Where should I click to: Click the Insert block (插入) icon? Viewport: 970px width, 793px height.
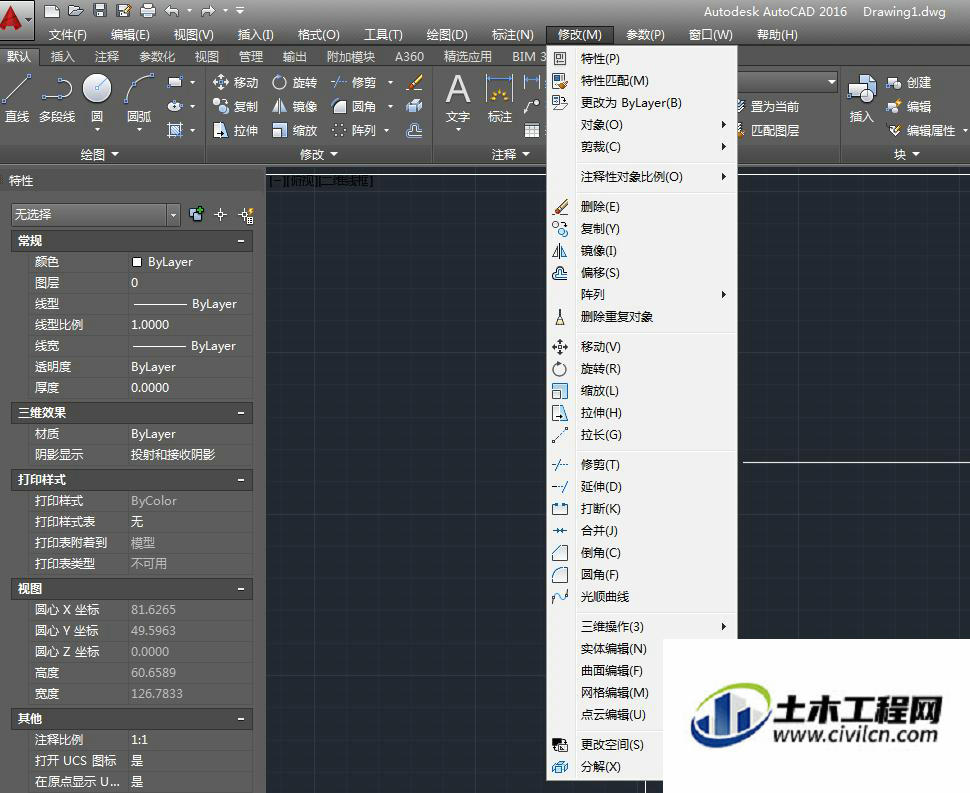[x=861, y=99]
